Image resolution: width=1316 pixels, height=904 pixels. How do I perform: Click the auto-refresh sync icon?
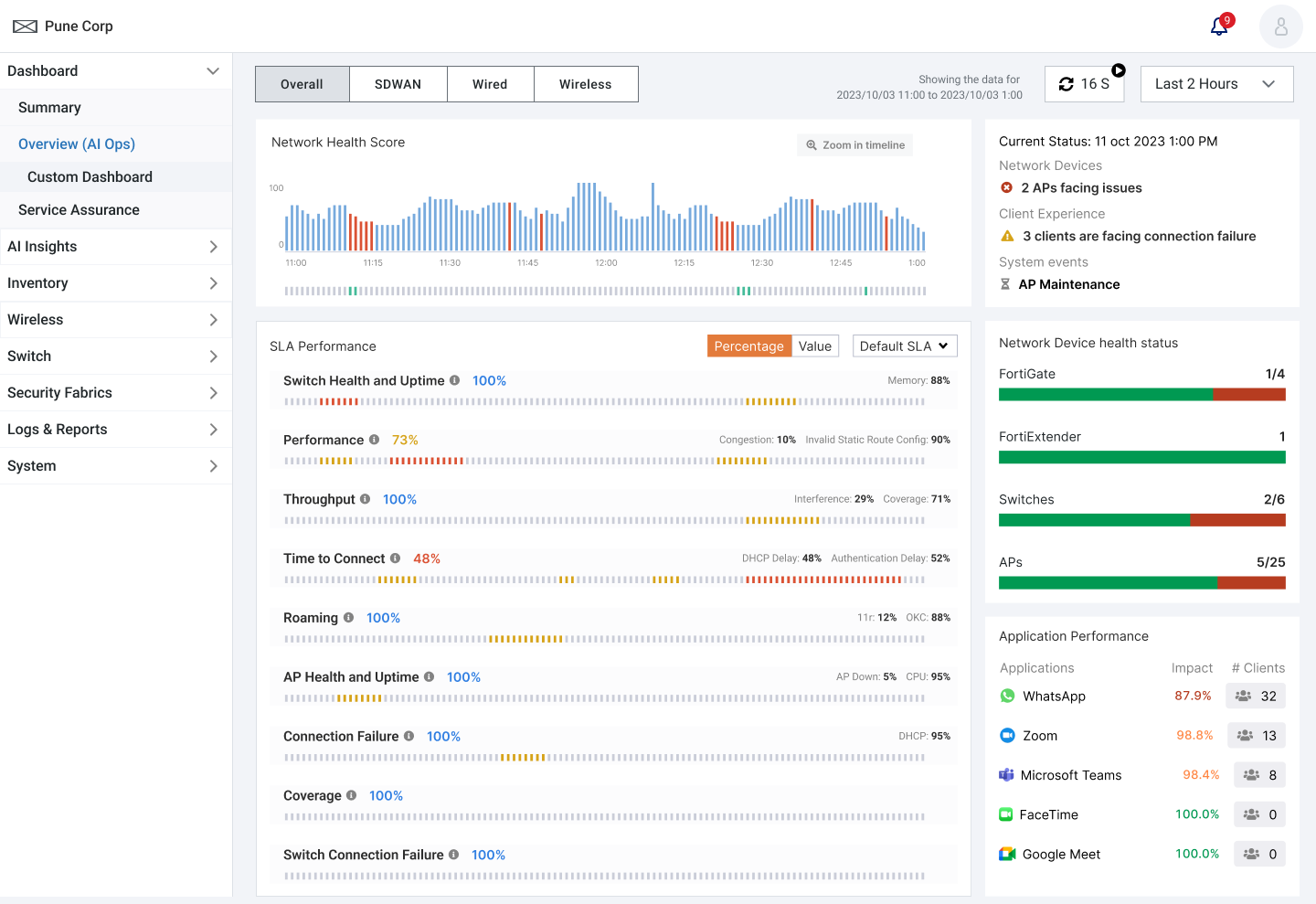[1066, 84]
